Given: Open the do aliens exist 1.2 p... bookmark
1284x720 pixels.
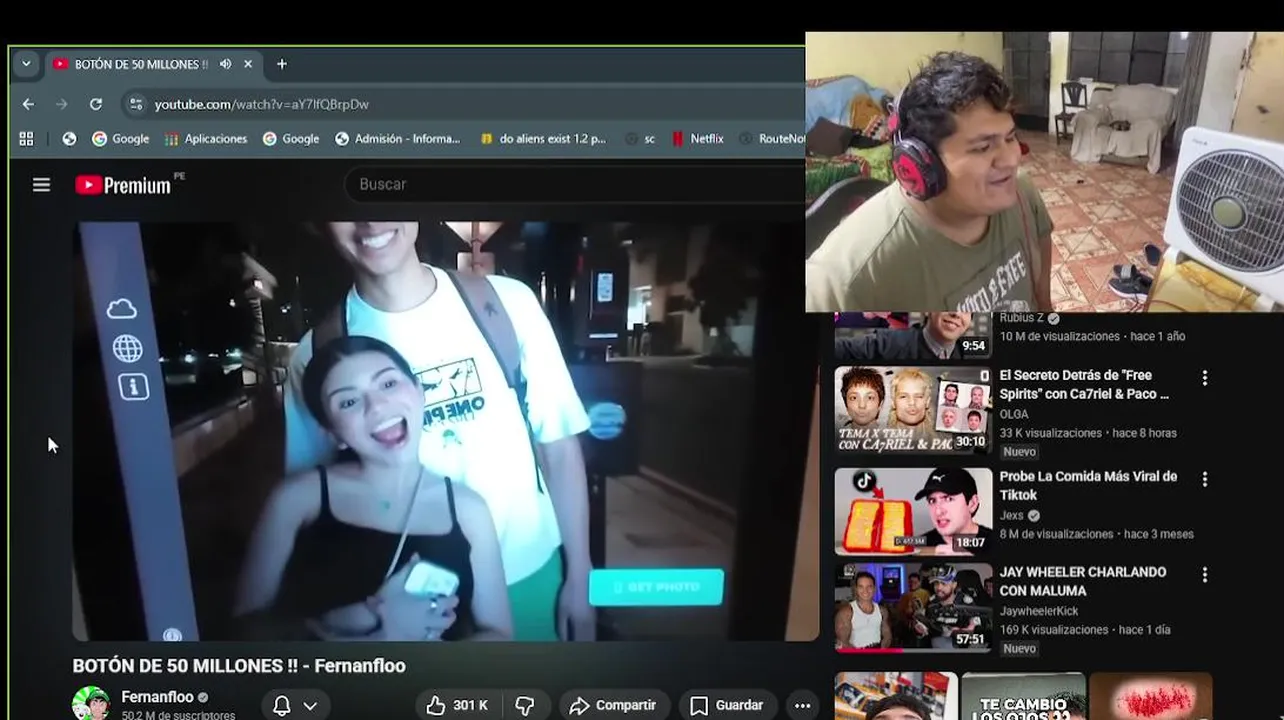Looking at the screenshot, I should point(543,139).
